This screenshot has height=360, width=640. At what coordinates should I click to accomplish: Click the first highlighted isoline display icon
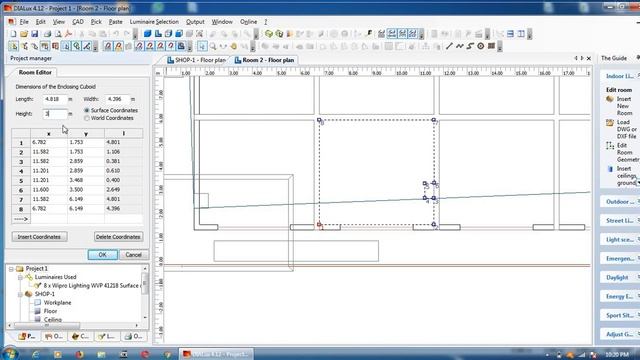click(x=392, y=34)
